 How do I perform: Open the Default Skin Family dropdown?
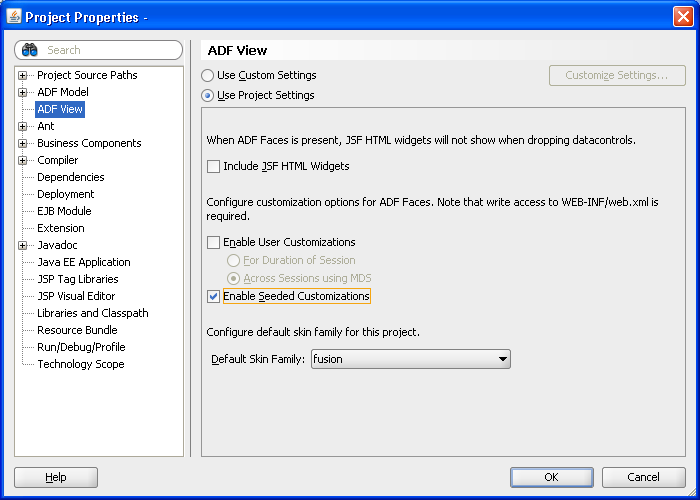pyautogui.click(x=411, y=359)
